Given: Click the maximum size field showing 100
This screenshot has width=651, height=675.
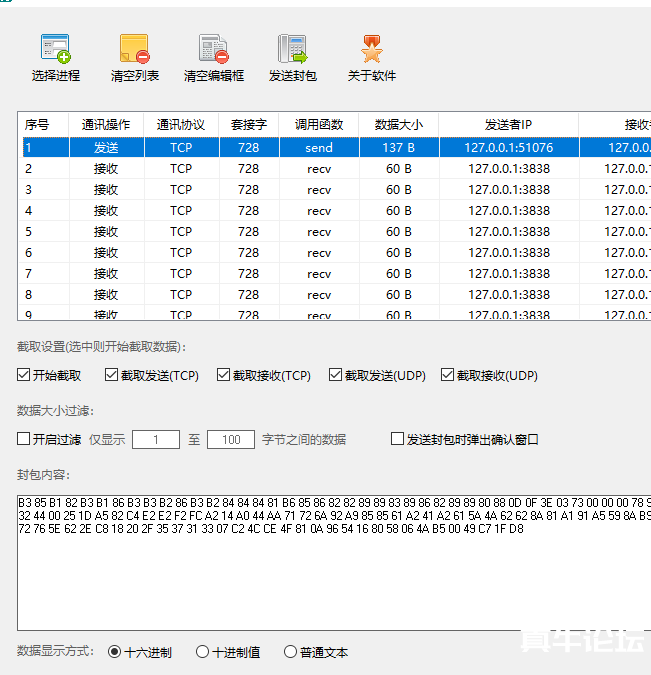Looking at the screenshot, I should (231, 440).
